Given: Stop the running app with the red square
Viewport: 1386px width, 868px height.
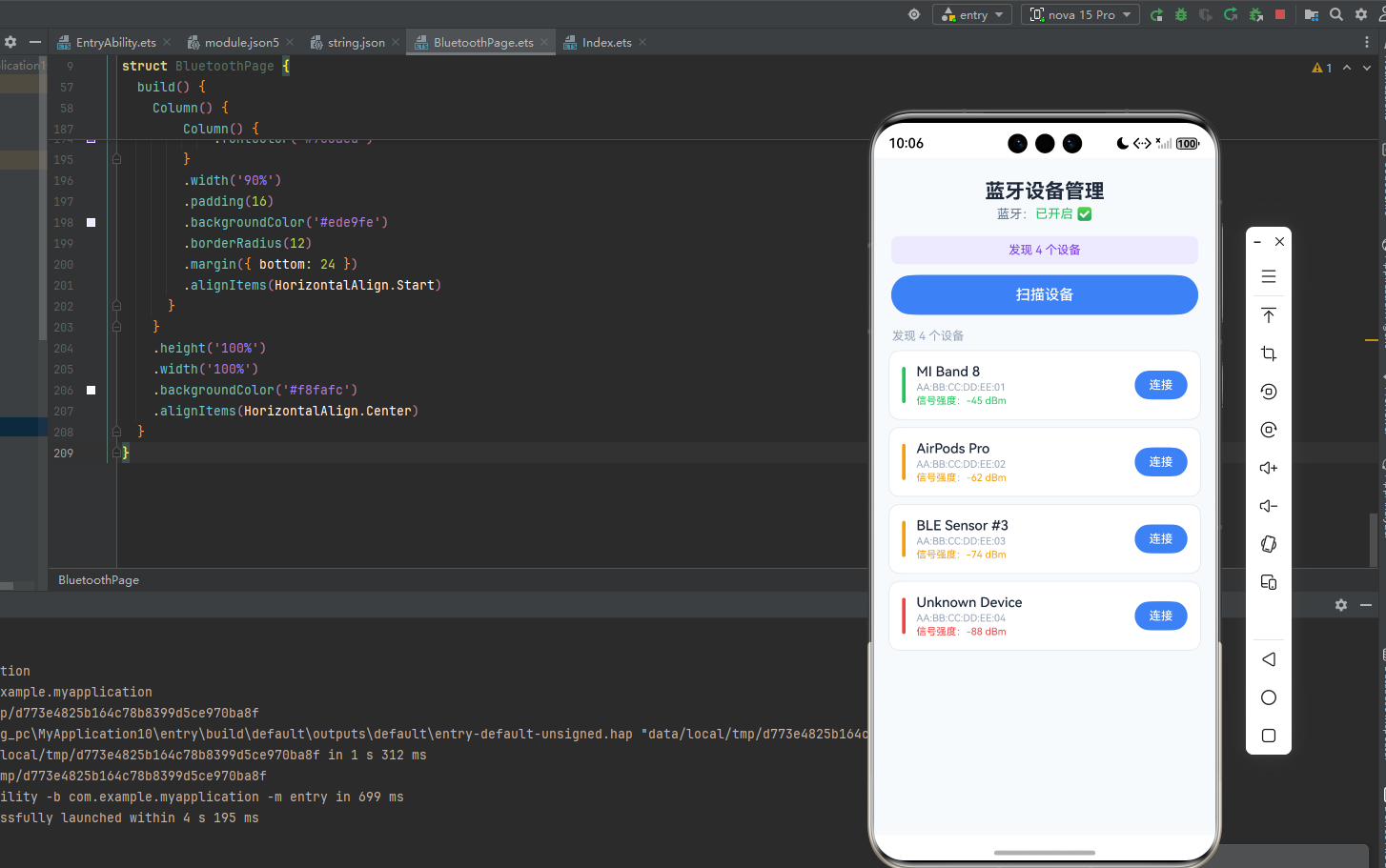Looking at the screenshot, I should tap(1280, 14).
